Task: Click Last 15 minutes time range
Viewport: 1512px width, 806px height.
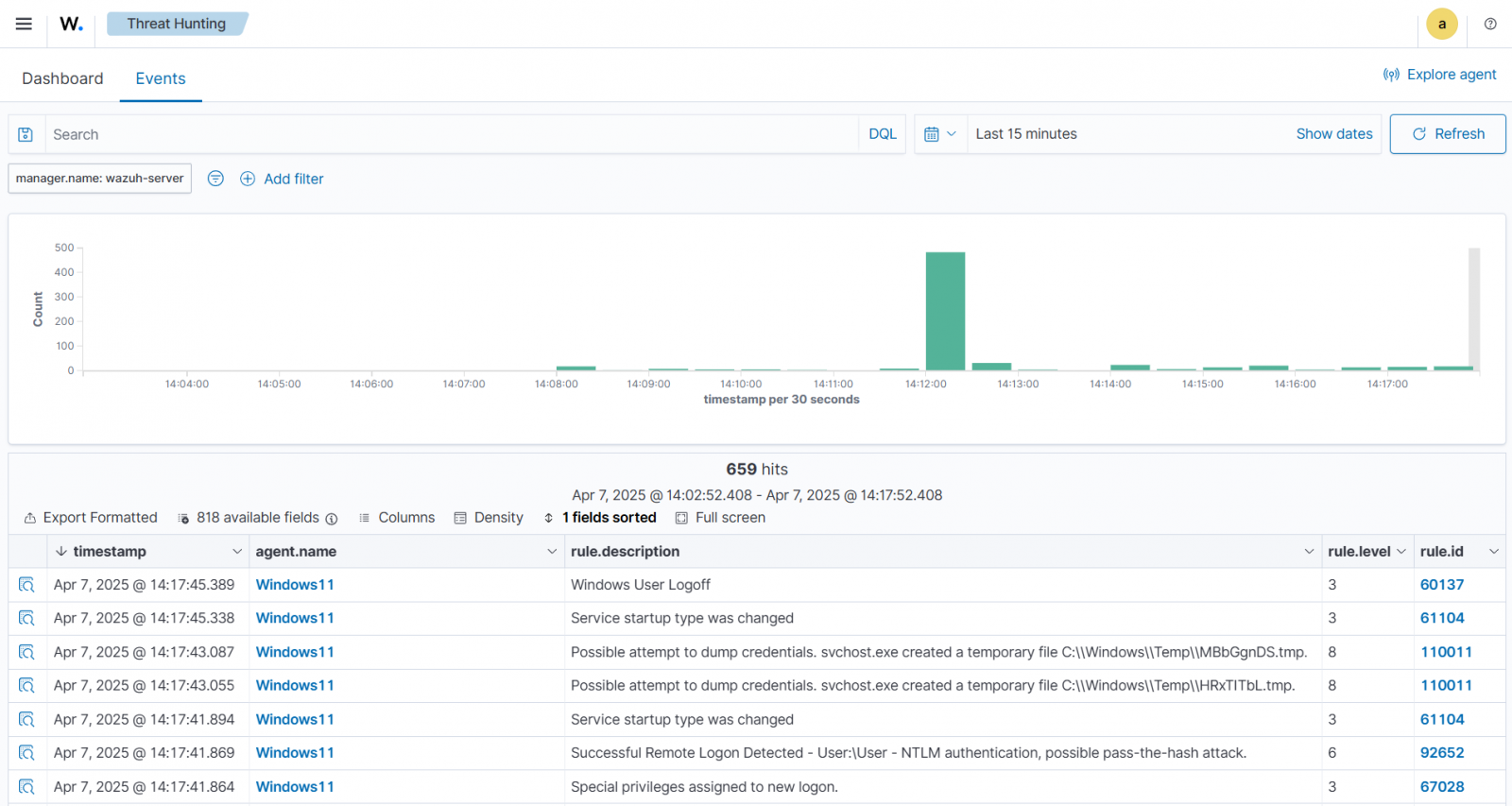Action: [1026, 134]
